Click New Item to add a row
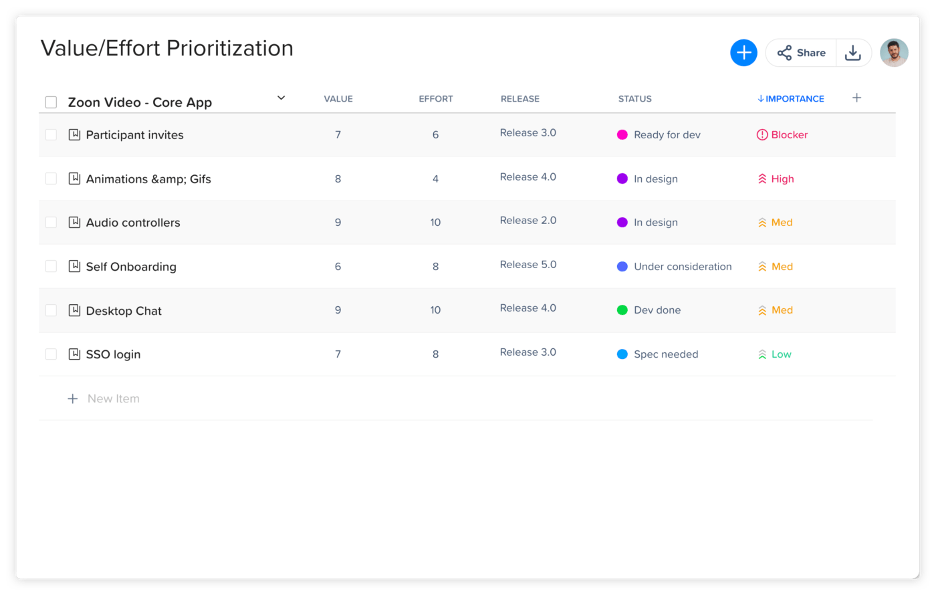936x596 pixels. 113,399
